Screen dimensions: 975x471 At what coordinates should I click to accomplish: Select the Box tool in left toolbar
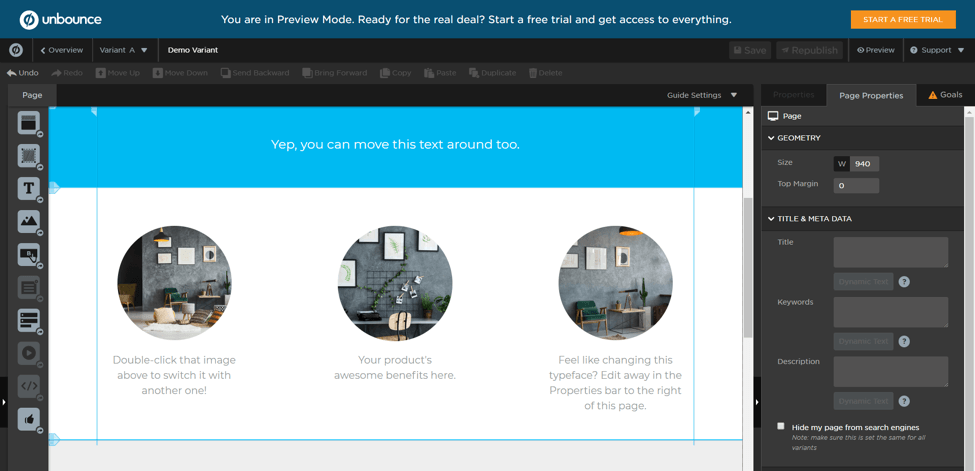(28, 156)
